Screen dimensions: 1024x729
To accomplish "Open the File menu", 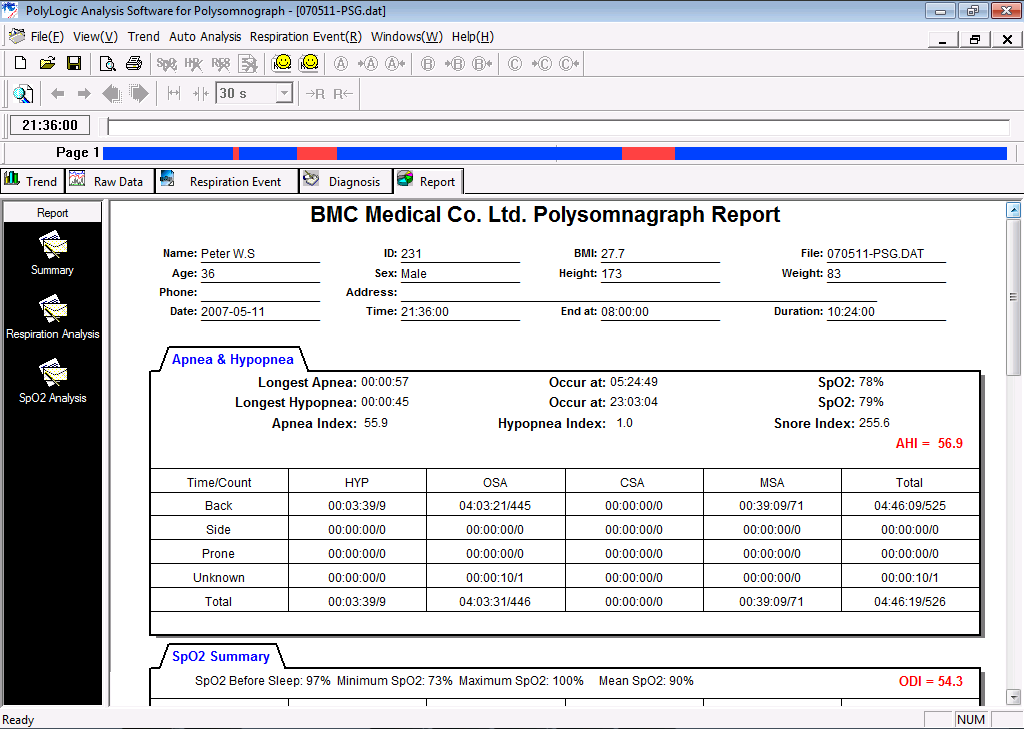I will click(47, 37).
